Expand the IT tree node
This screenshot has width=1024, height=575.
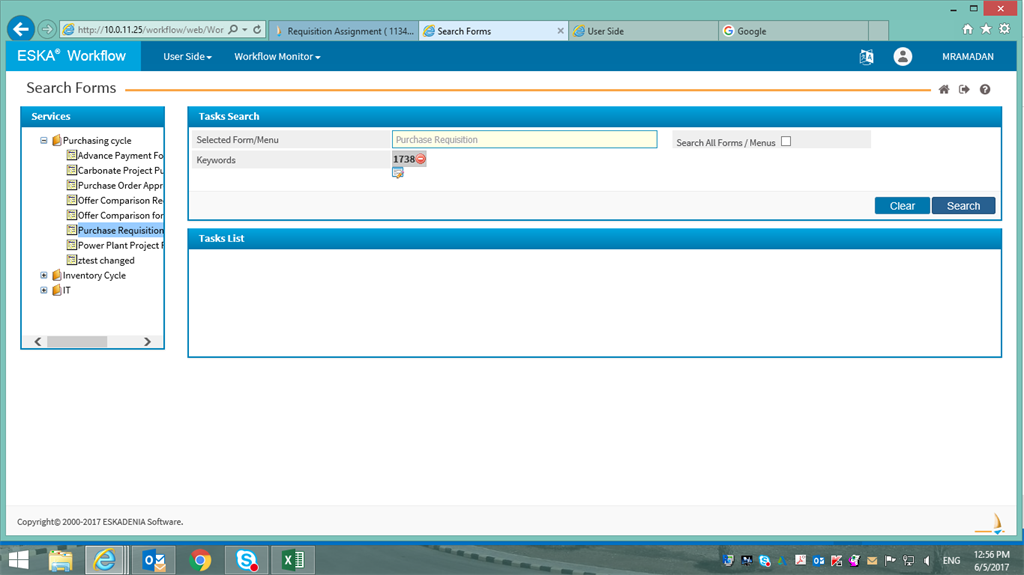(x=44, y=290)
